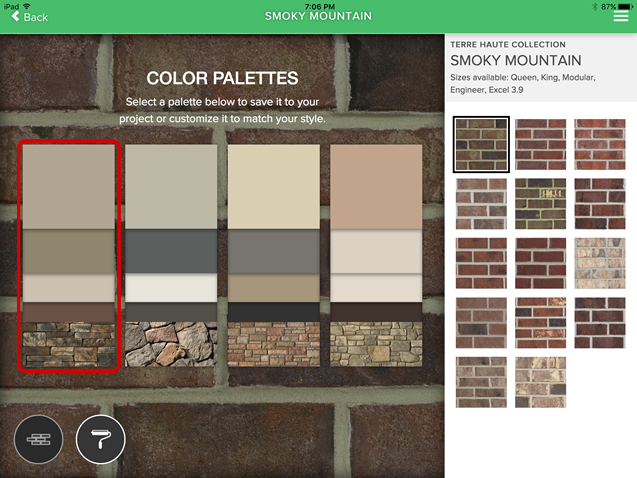637x478 pixels.
Task: Select fourth-row middle red and white brick thumbnail
Action: tap(540, 323)
